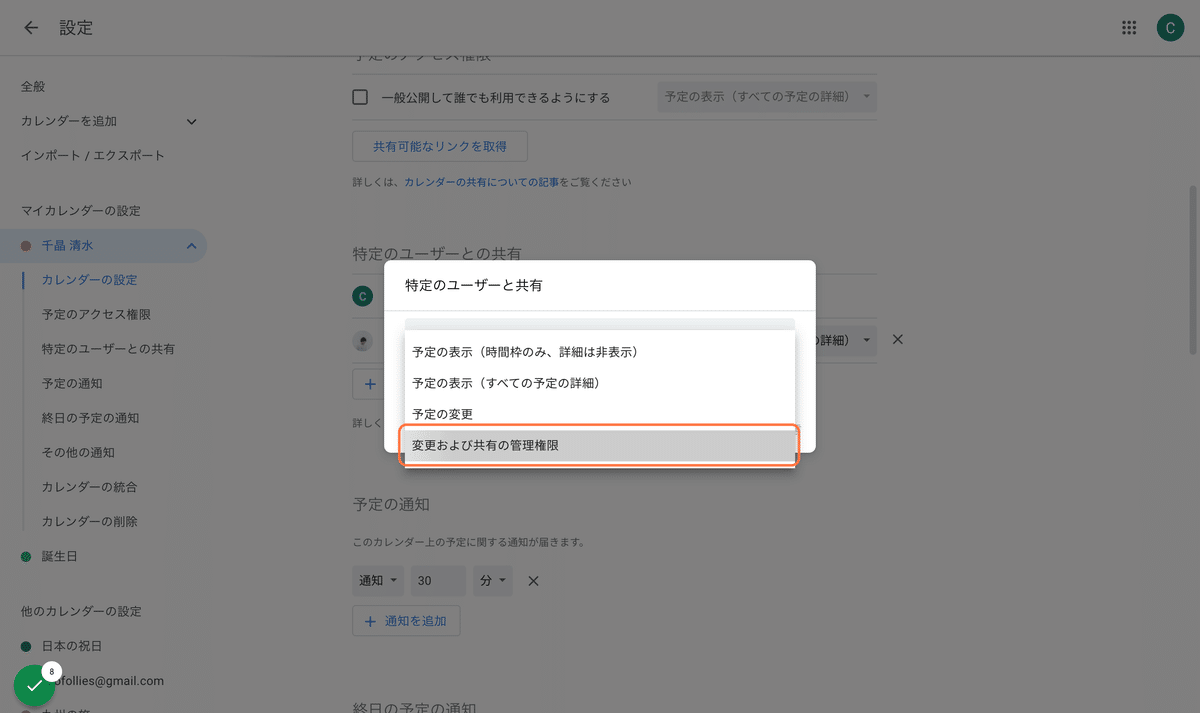Click the 他のカレンダーの設定 heading
Screen dimensions: 1200x713
(x=81, y=612)
